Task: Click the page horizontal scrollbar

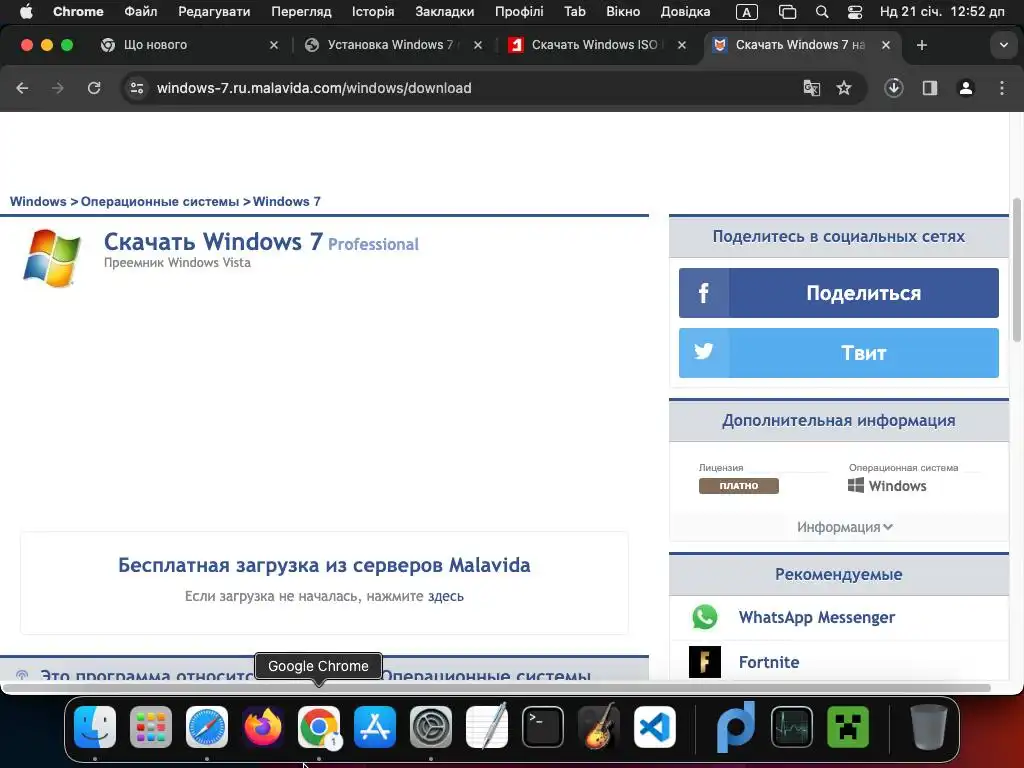Action: point(496,688)
